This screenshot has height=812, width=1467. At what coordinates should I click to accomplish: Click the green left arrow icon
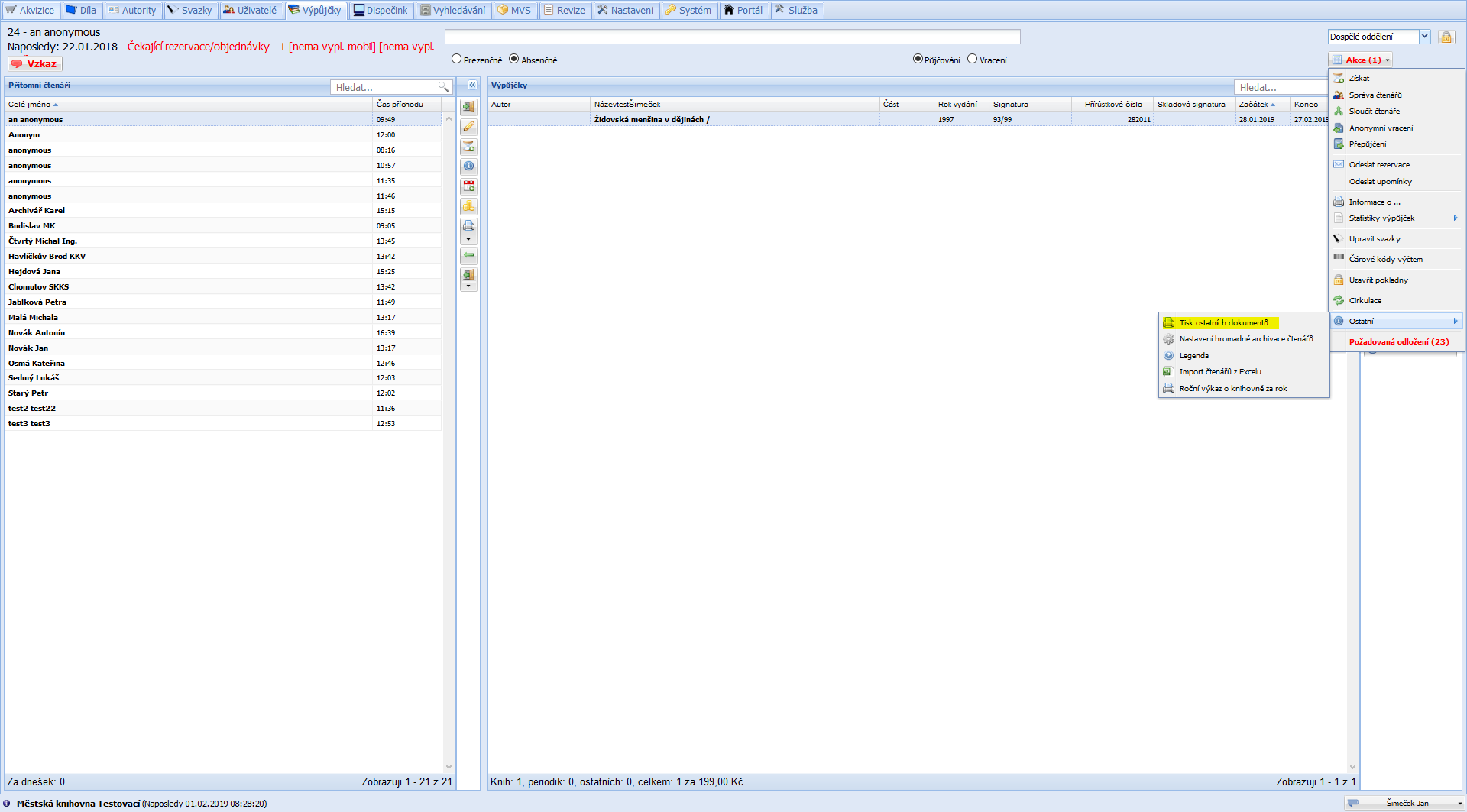(x=468, y=255)
